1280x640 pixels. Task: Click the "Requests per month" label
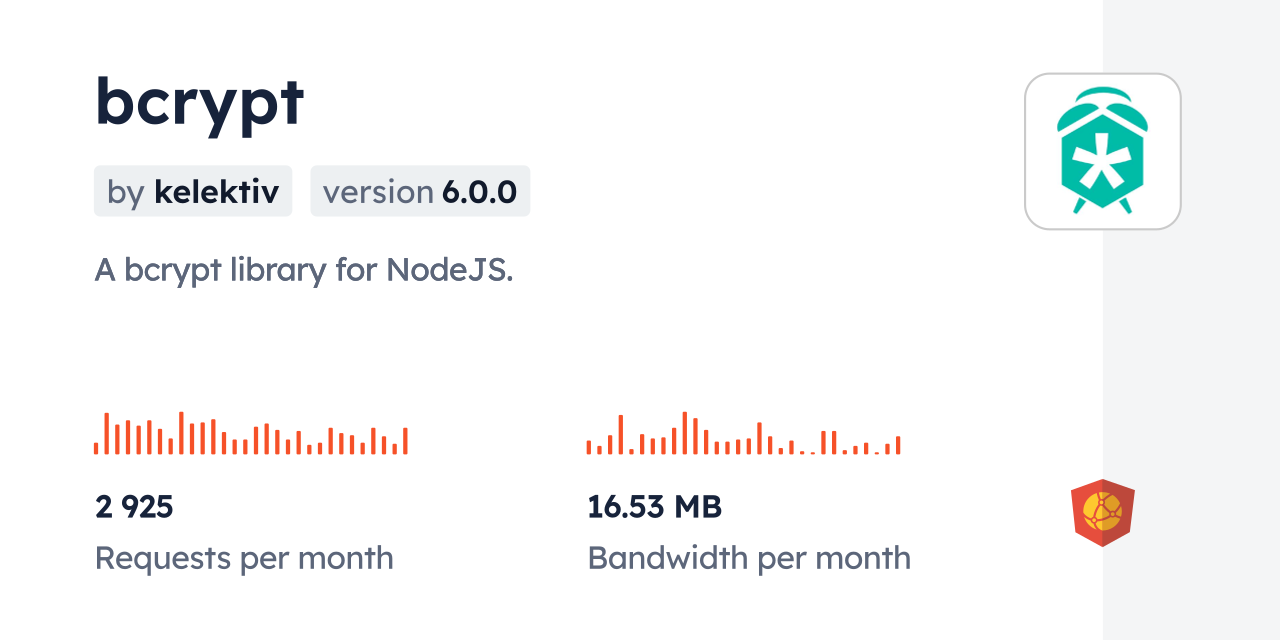tap(244, 558)
